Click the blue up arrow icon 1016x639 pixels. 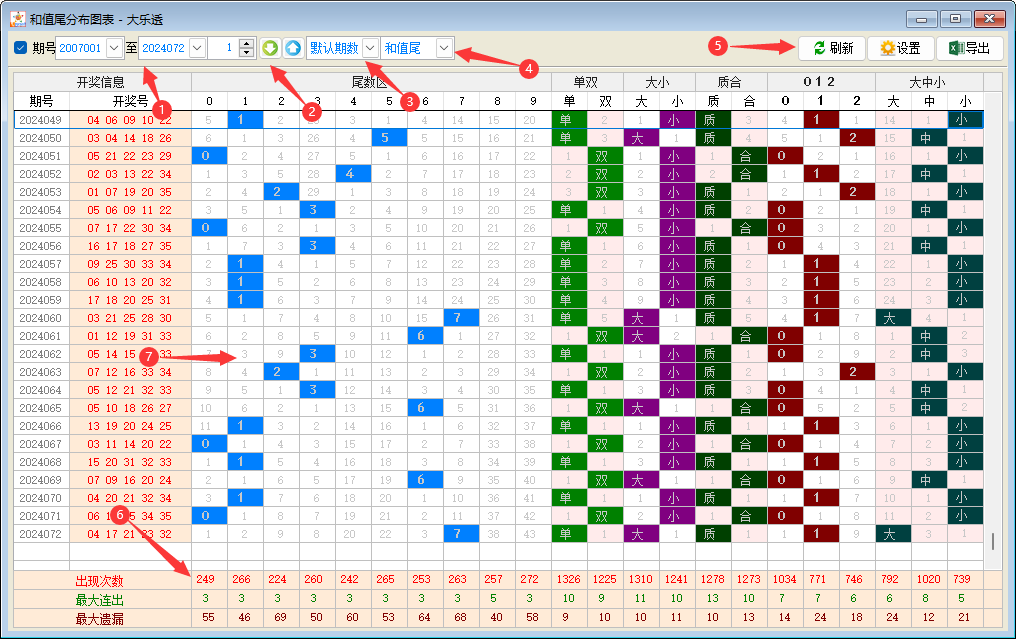point(292,48)
